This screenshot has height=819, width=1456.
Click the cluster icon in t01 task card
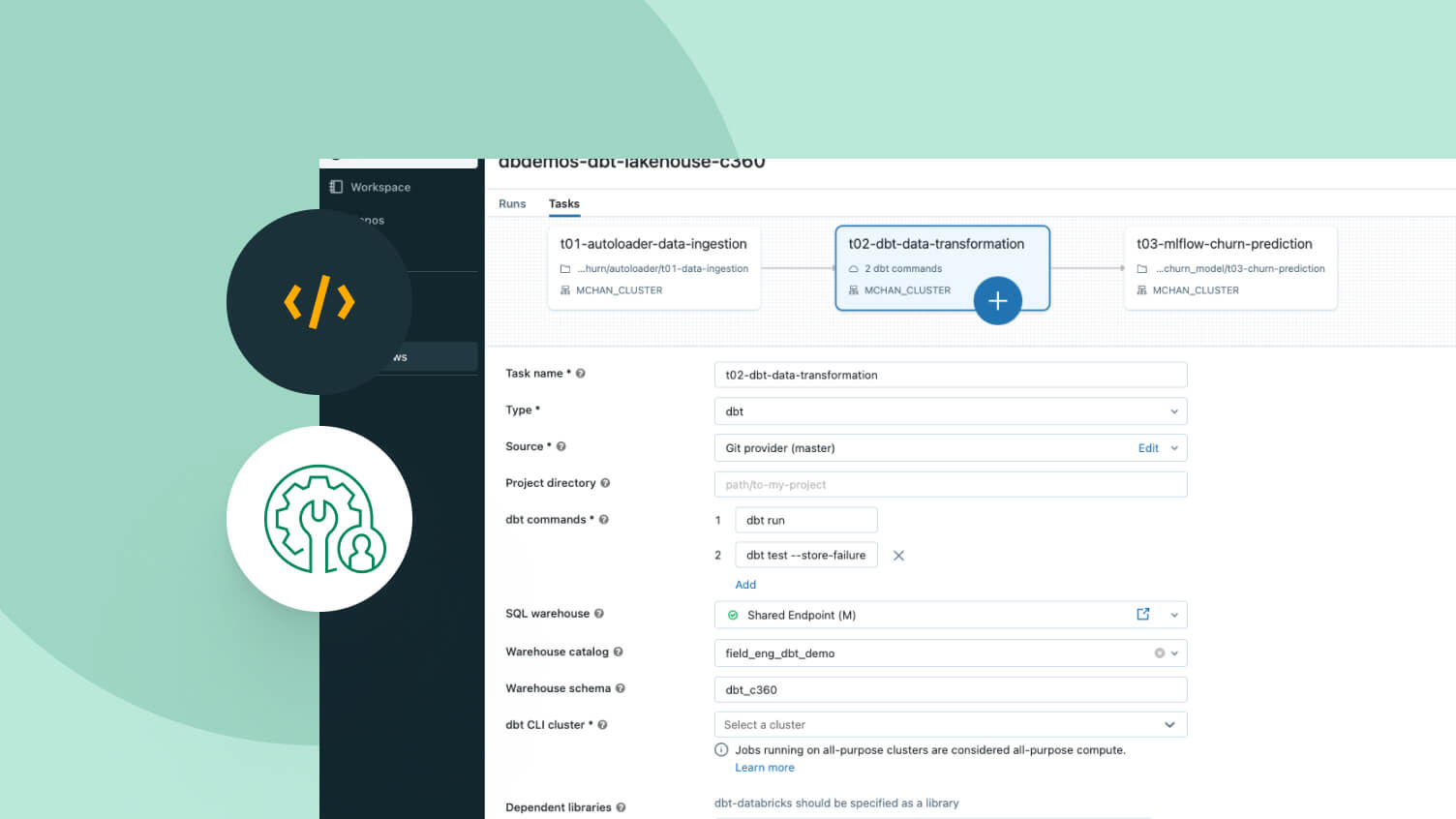(565, 290)
